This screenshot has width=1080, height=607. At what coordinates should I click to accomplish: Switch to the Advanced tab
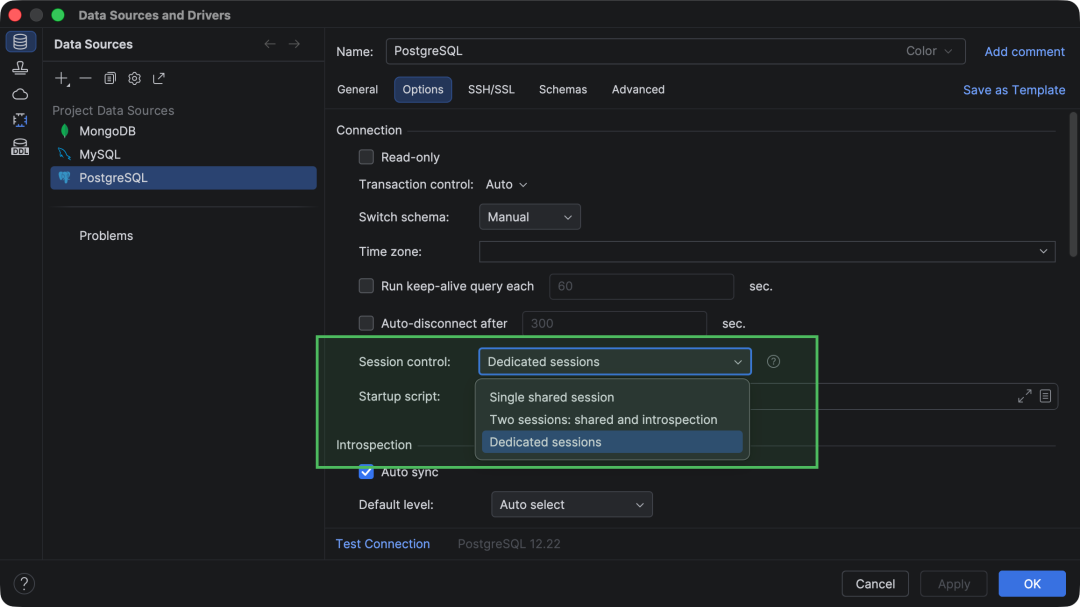pyautogui.click(x=638, y=90)
